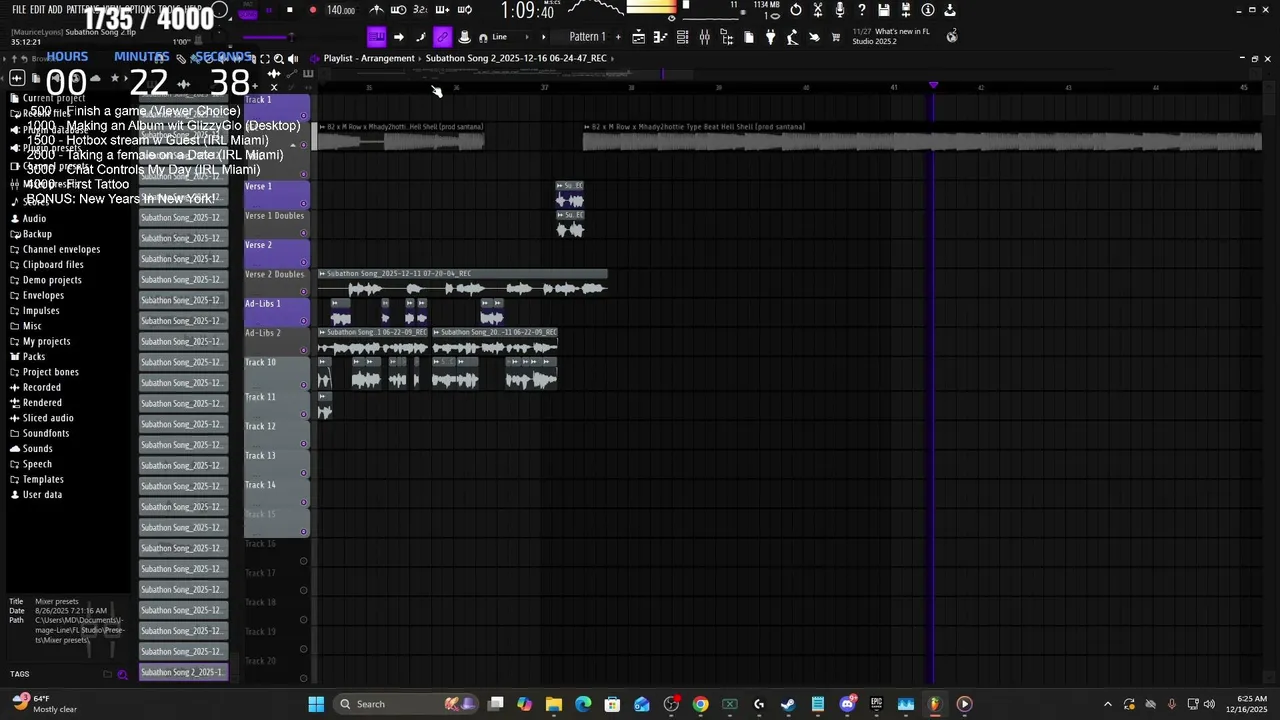Click the tempo field showing 140.000
1280x720 pixels.
[x=341, y=10]
